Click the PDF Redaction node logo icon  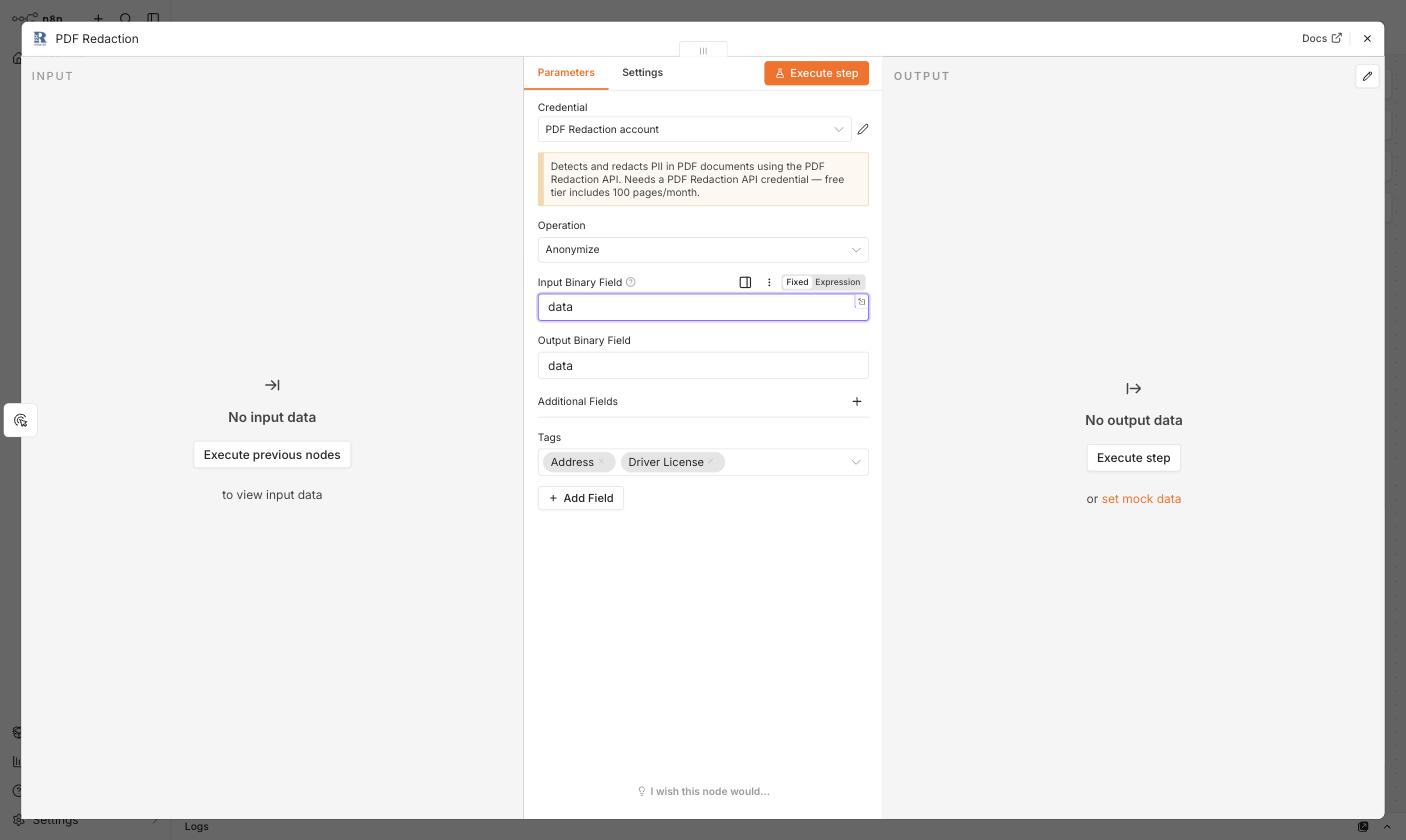[40, 38]
